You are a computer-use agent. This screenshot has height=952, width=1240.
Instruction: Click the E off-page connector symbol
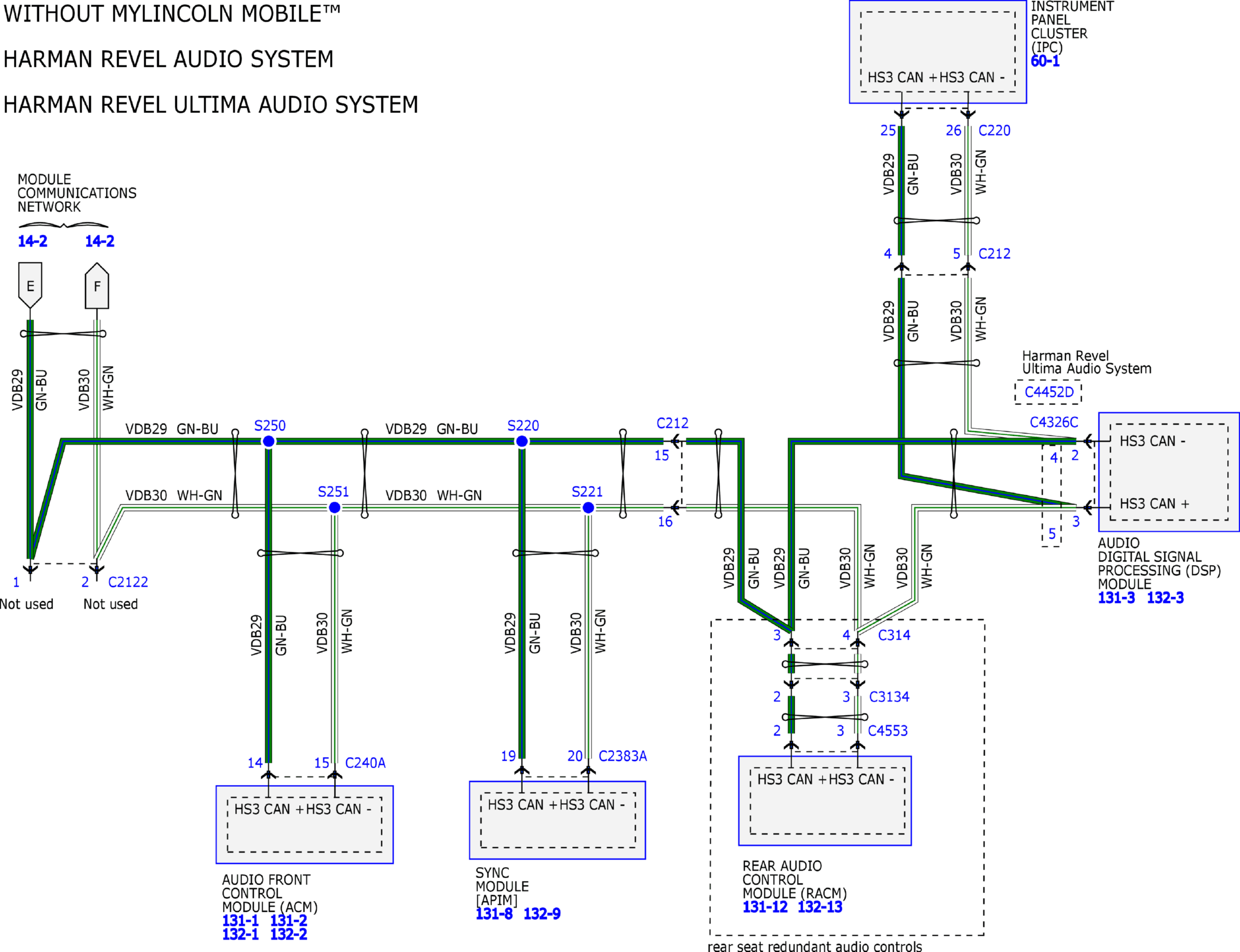click(x=30, y=285)
